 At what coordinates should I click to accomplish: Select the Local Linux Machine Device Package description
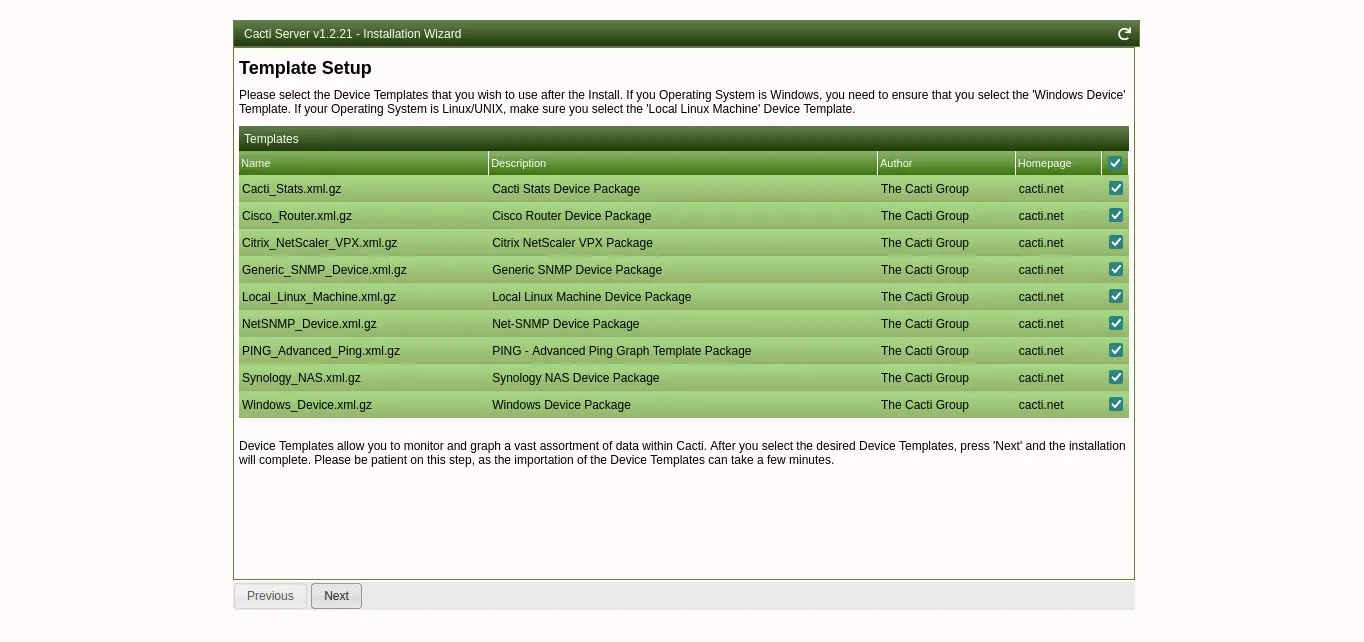click(591, 297)
